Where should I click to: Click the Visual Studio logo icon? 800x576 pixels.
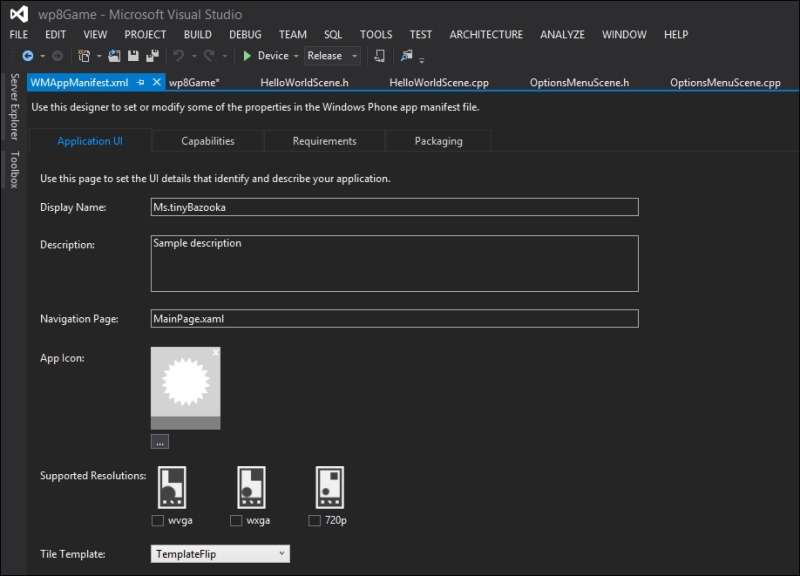pyautogui.click(x=19, y=14)
